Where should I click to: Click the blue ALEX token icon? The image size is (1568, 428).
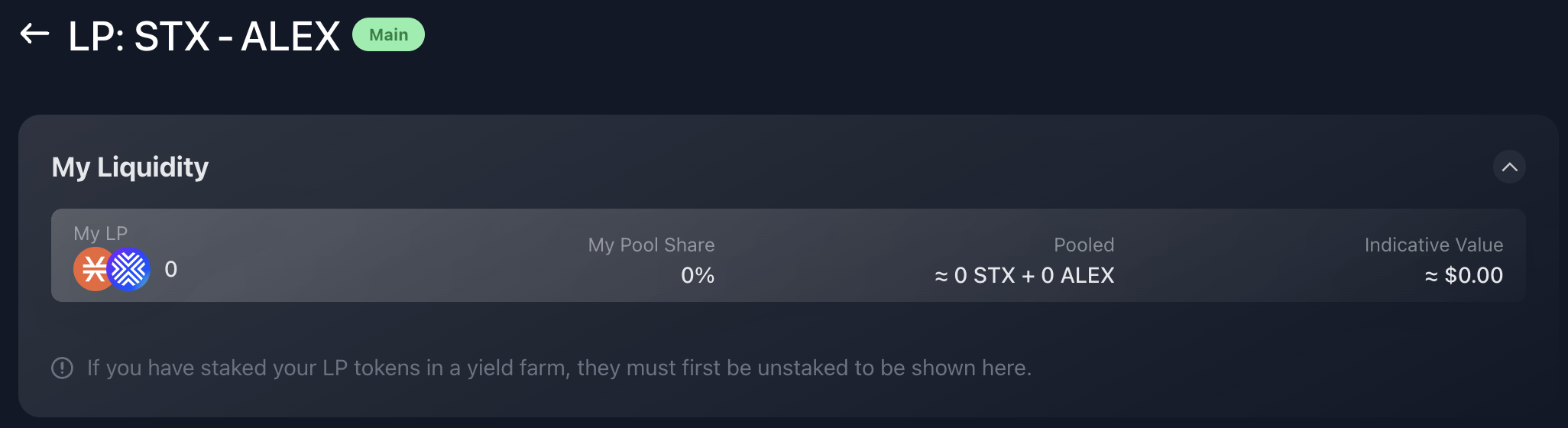click(x=129, y=269)
